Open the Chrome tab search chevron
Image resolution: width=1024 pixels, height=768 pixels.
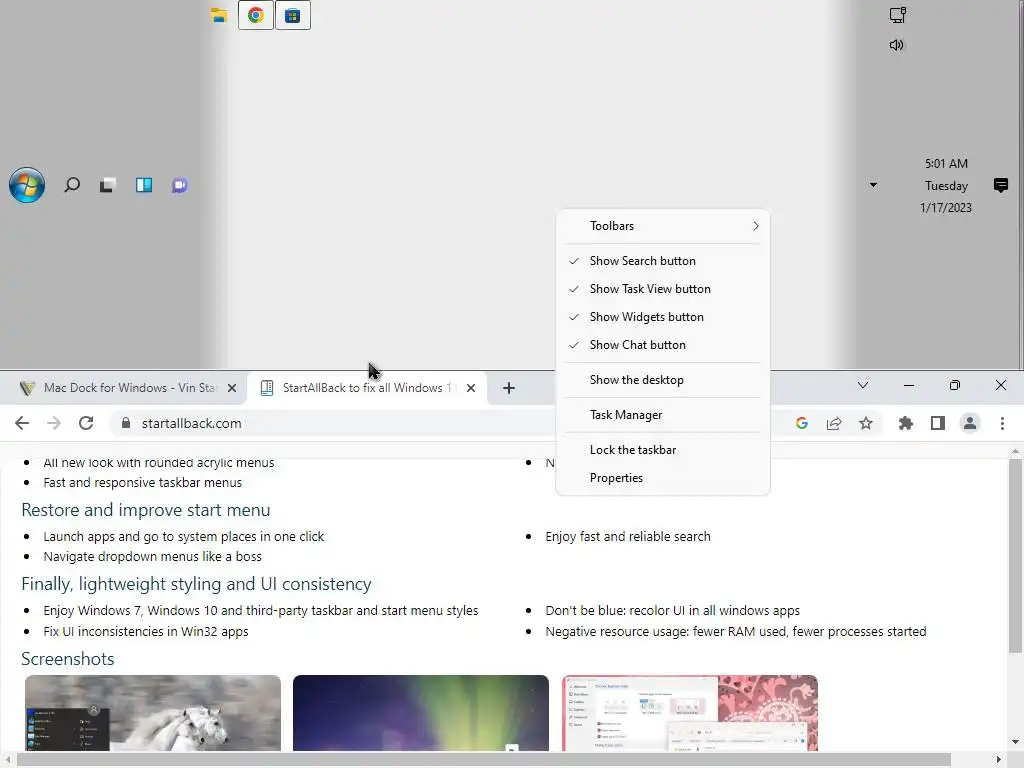tap(863, 385)
